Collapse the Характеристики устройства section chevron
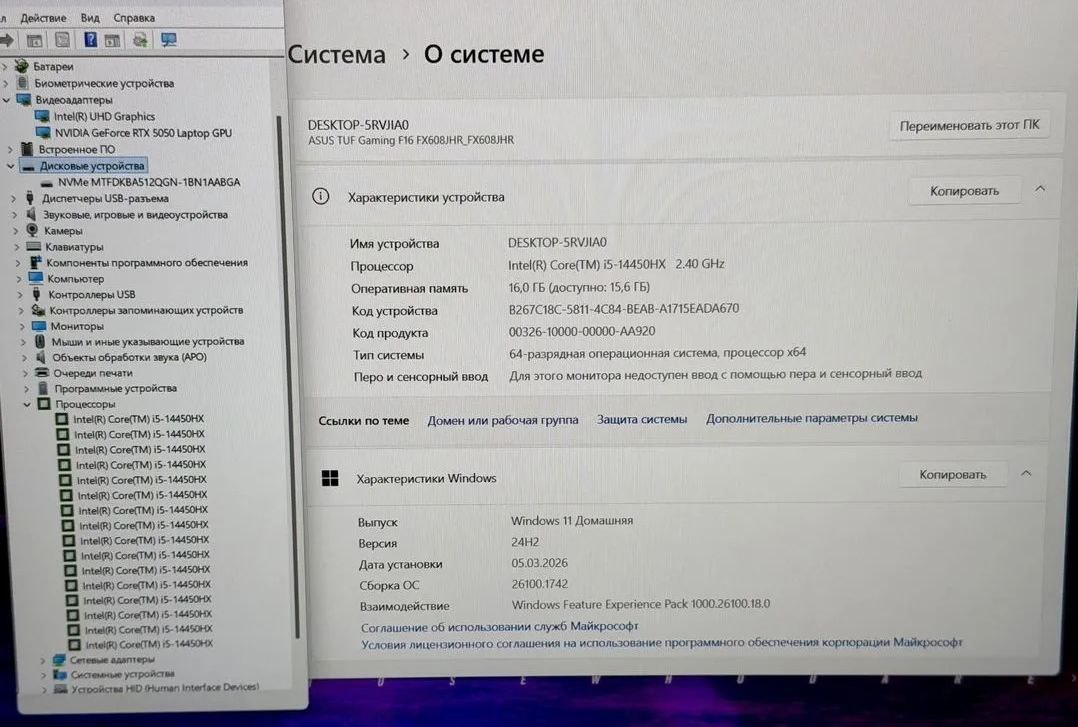Image resolution: width=1078 pixels, height=727 pixels. click(x=1040, y=189)
